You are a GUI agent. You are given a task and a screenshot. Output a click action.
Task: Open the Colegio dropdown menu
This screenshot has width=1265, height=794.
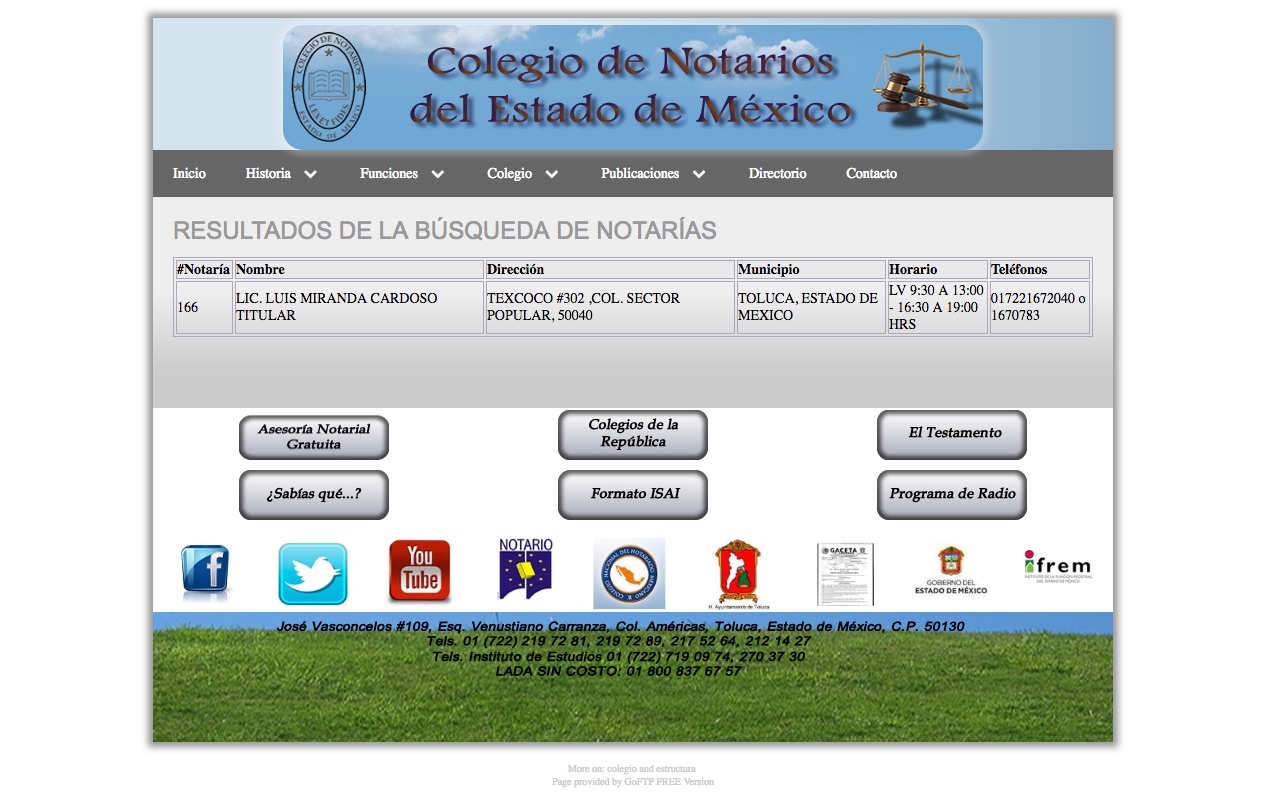click(x=522, y=174)
